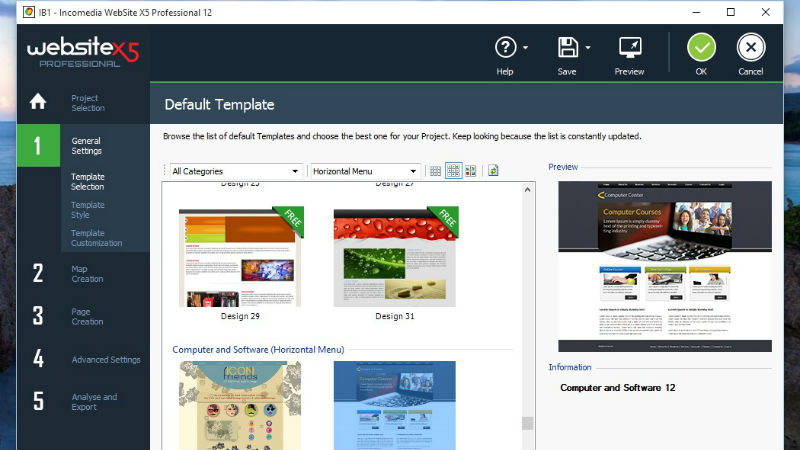Jump to step 5 Analyse and Export number

click(38, 401)
